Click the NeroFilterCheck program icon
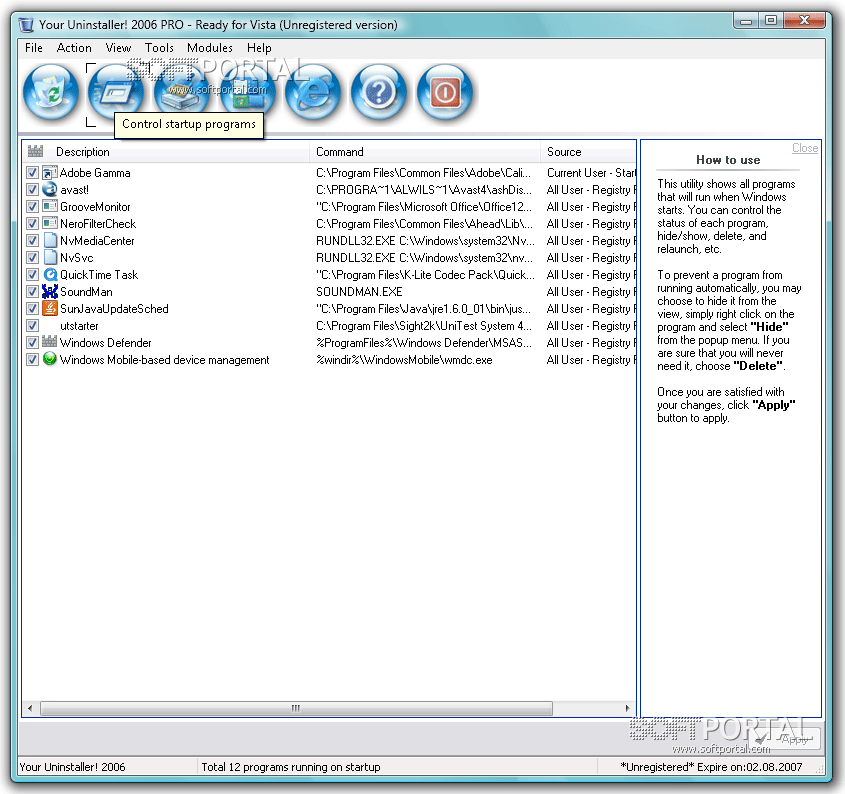Screen dimensions: 845x794 click(50, 223)
